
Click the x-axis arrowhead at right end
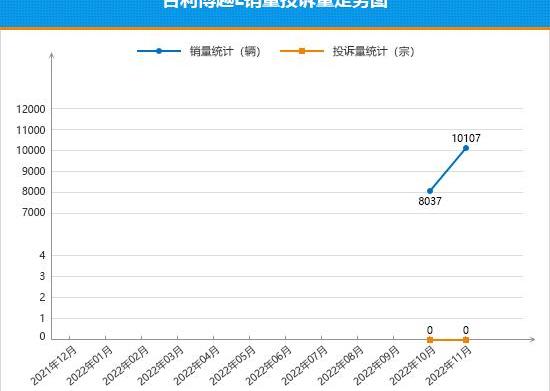tap(532, 339)
